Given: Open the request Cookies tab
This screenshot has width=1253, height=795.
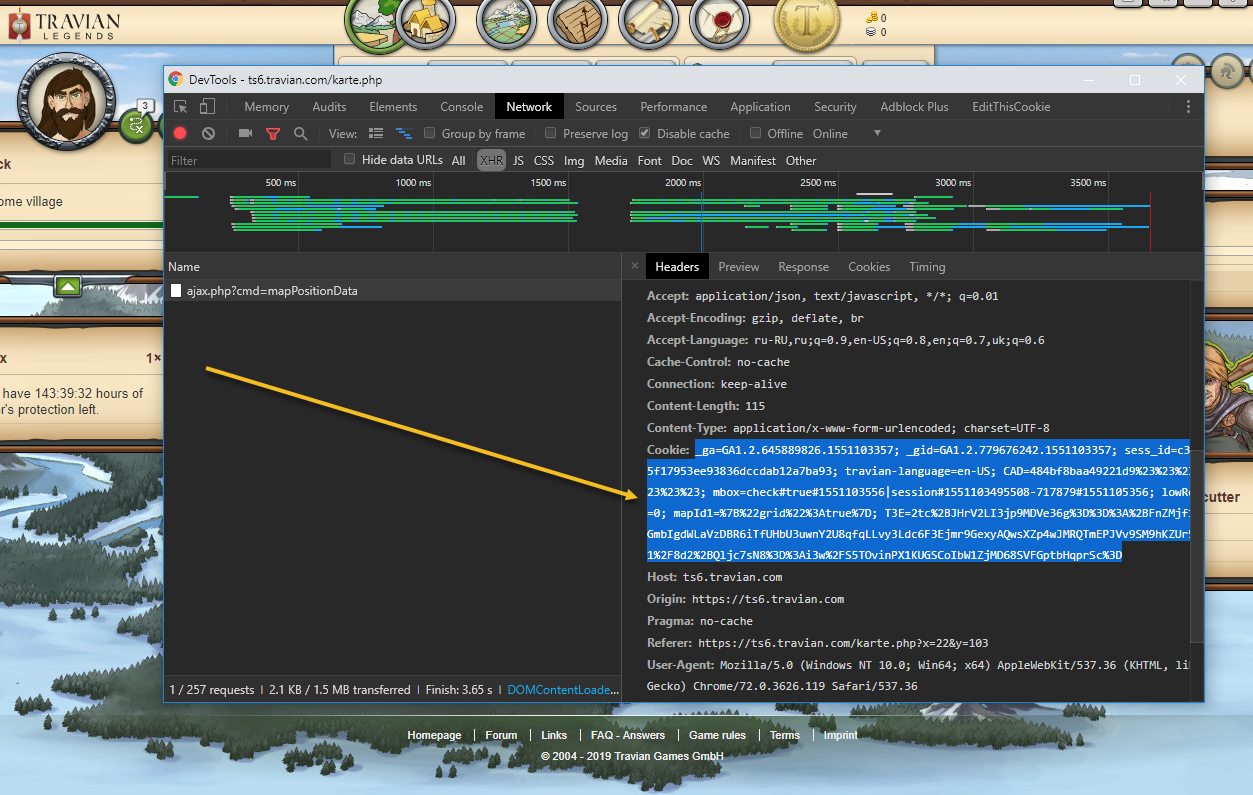Looking at the screenshot, I should 869,267.
